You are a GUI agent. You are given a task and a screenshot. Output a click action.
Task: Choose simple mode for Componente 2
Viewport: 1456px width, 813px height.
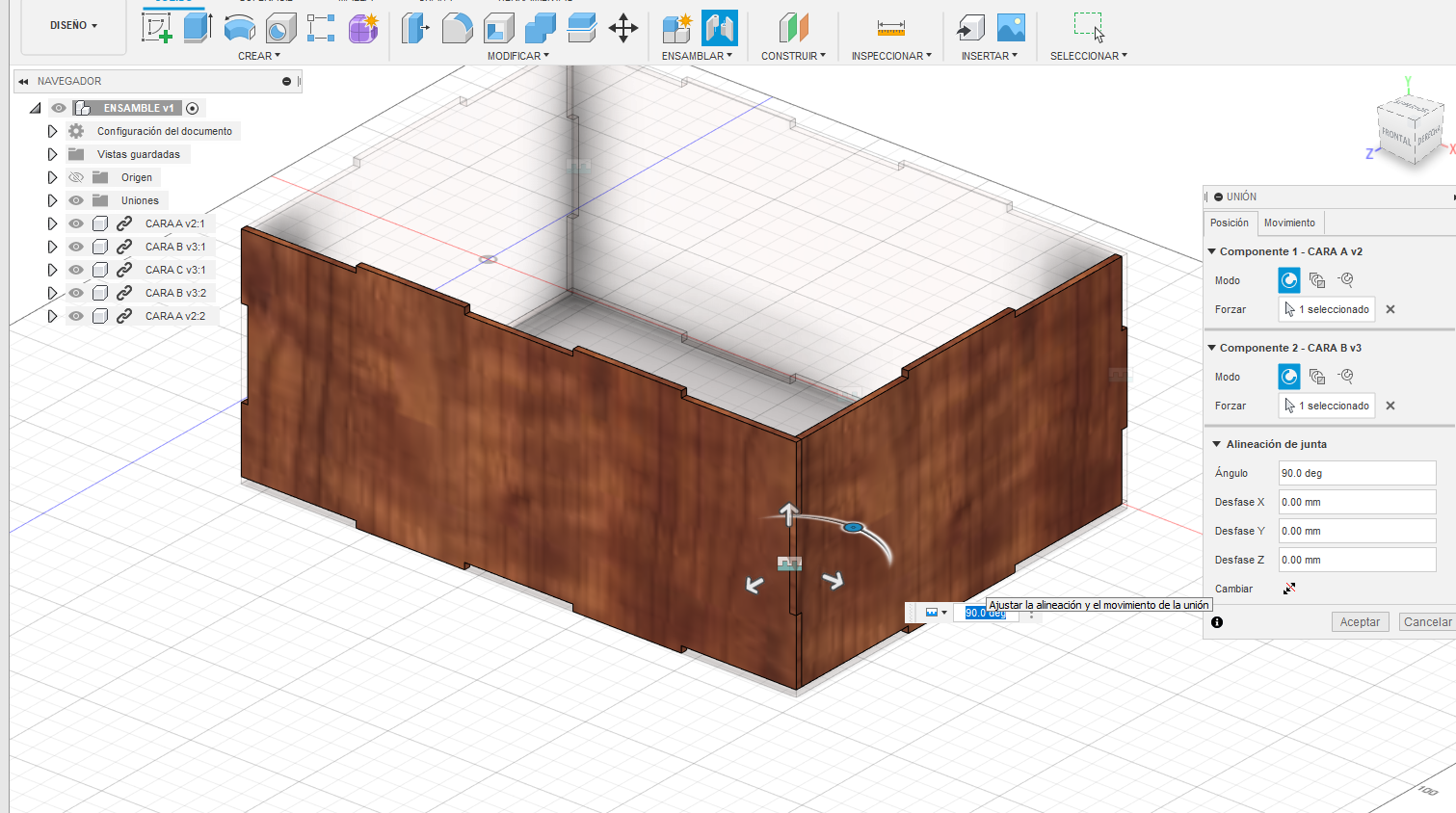1289,377
